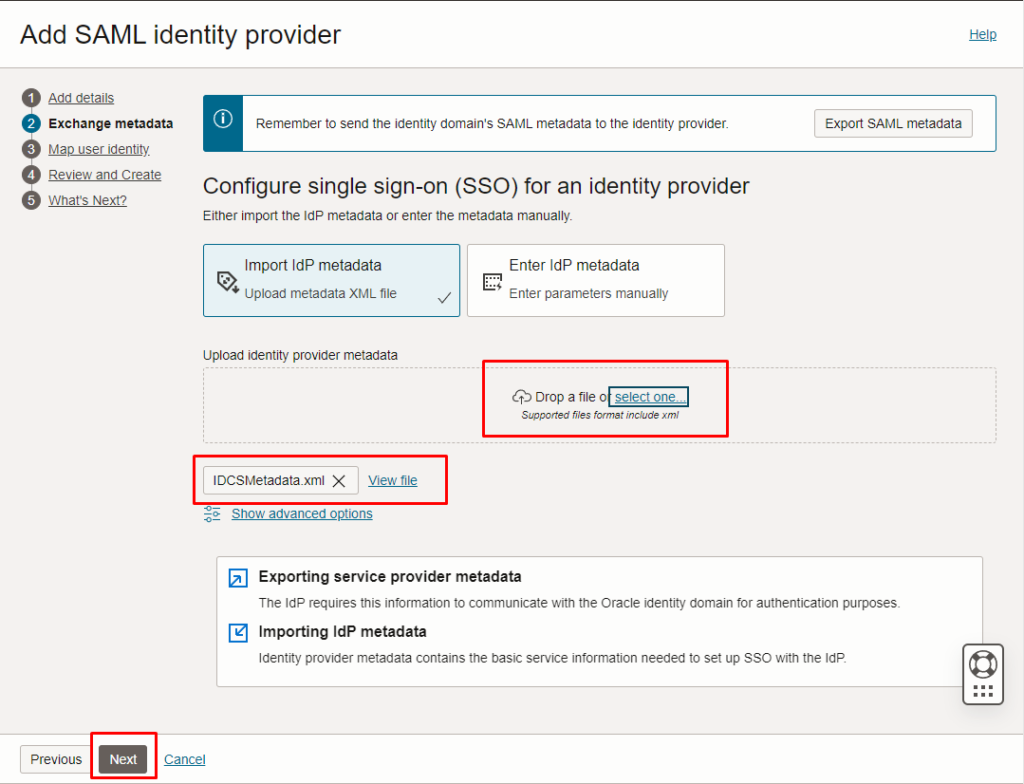Remove the IDCSMetadata.xml file
This screenshot has height=784, width=1024.
pos(339,481)
